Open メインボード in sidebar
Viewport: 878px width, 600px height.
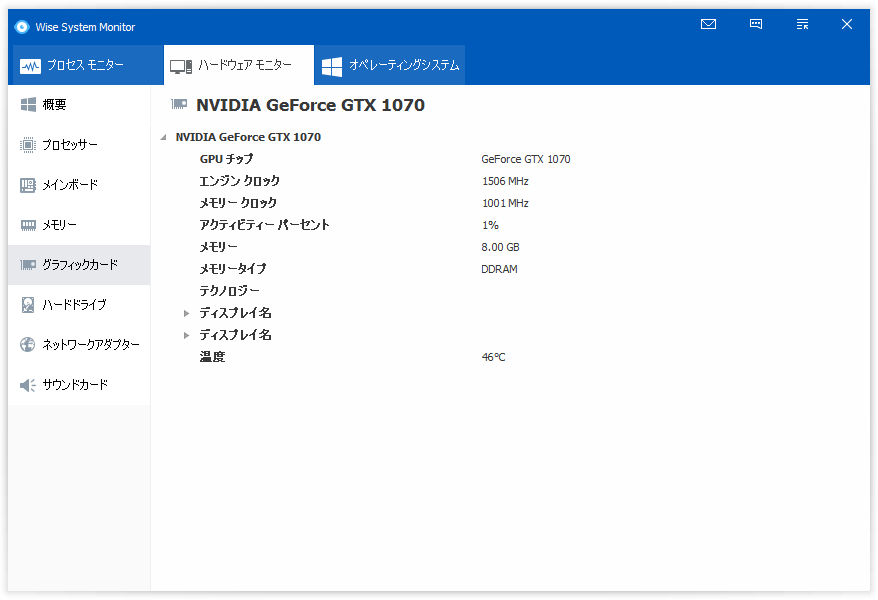coord(79,185)
